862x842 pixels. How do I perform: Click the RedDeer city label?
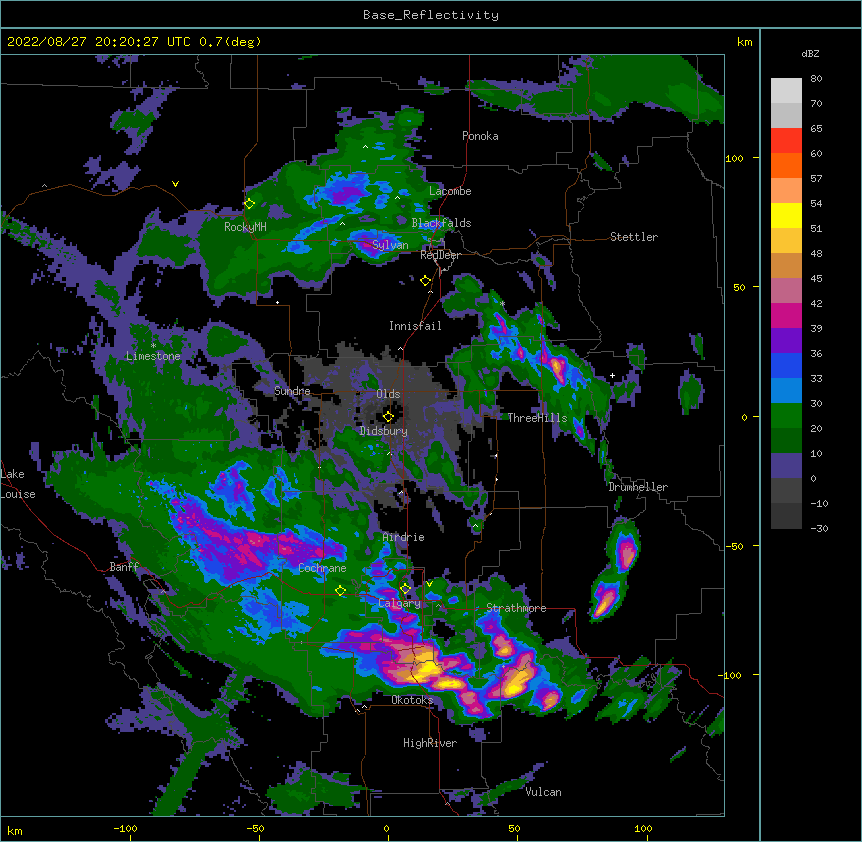pyautogui.click(x=440, y=255)
